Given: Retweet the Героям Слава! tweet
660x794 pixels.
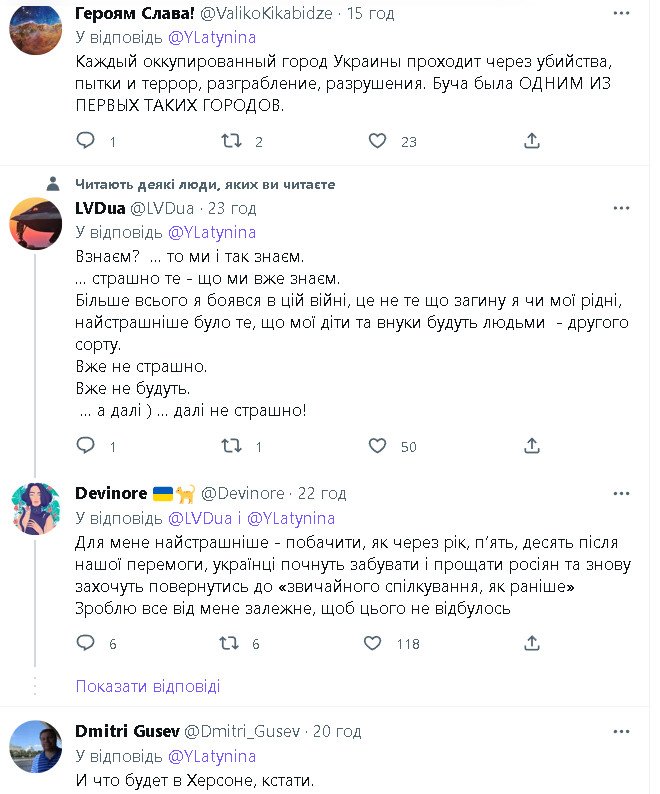Looking at the screenshot, I should tap(231, 142).
